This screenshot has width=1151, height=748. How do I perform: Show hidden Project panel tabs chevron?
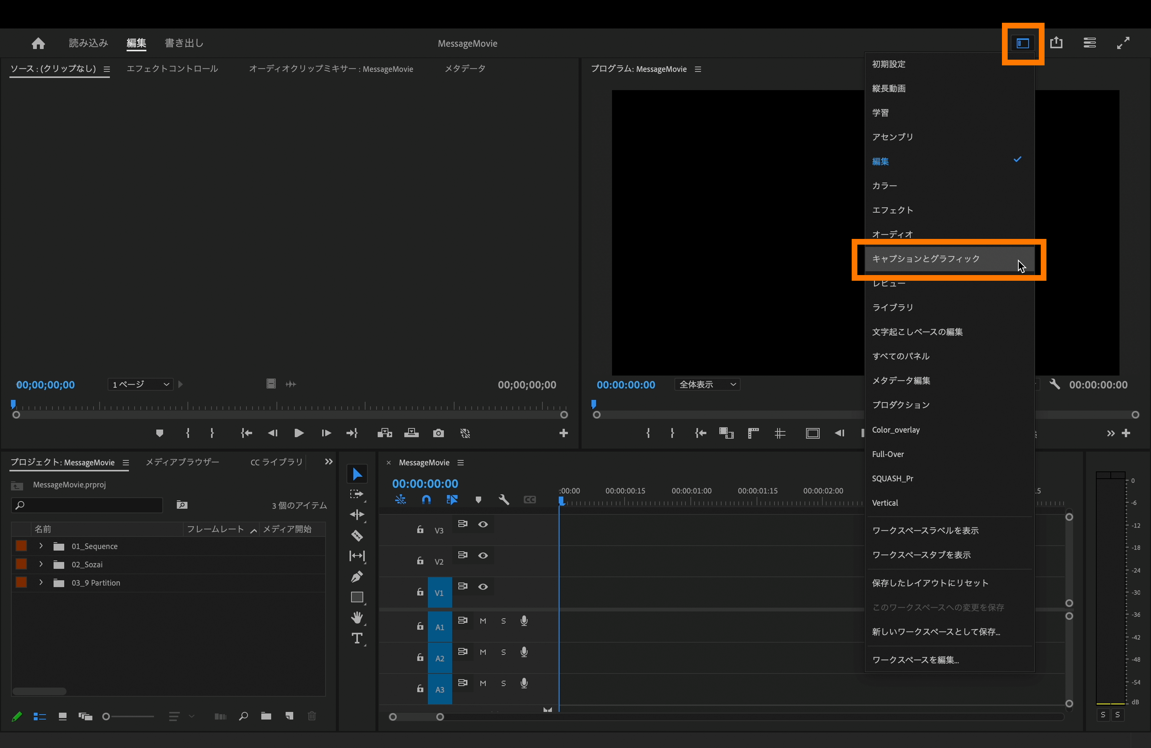tap(328, 462)
